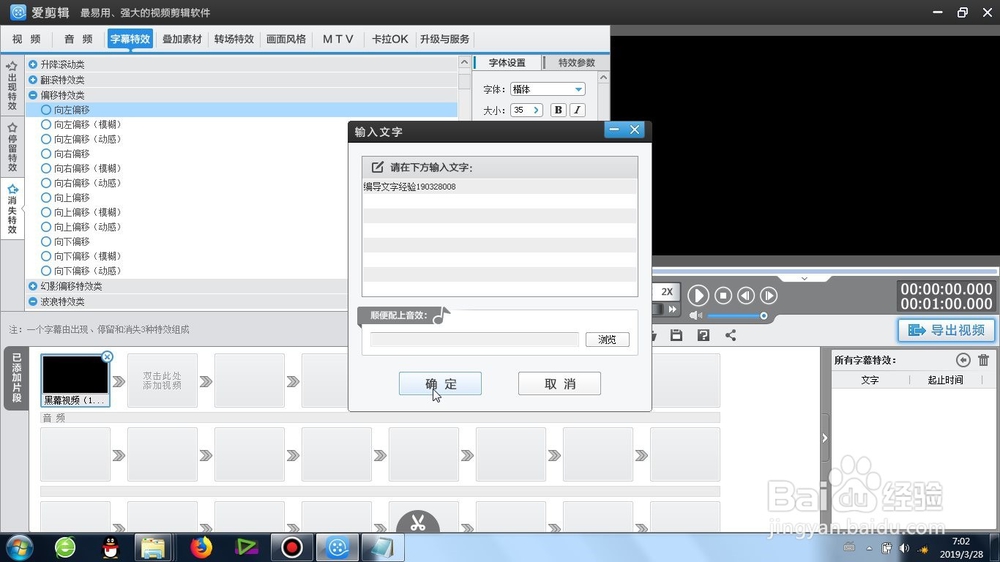Image resolution: width=1000 pixels, height=562 pixels.
Task: Select 向左偏移（动感） effect
Action: click(x=46, y=139)
